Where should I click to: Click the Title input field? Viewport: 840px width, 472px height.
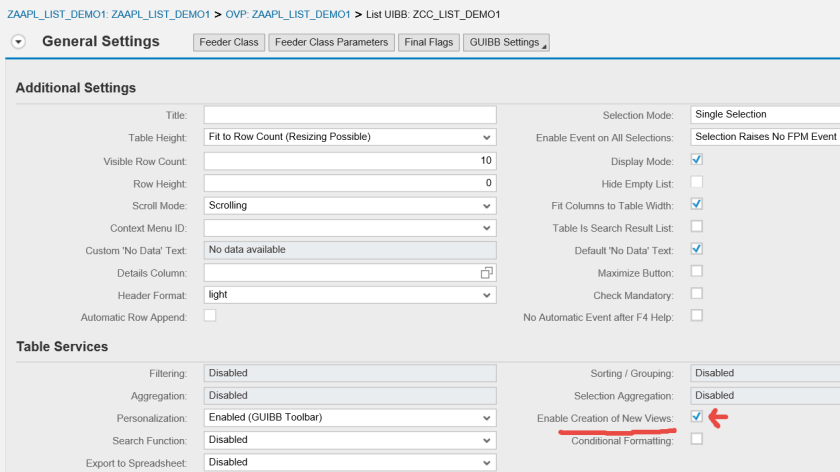tap(350, 115)
